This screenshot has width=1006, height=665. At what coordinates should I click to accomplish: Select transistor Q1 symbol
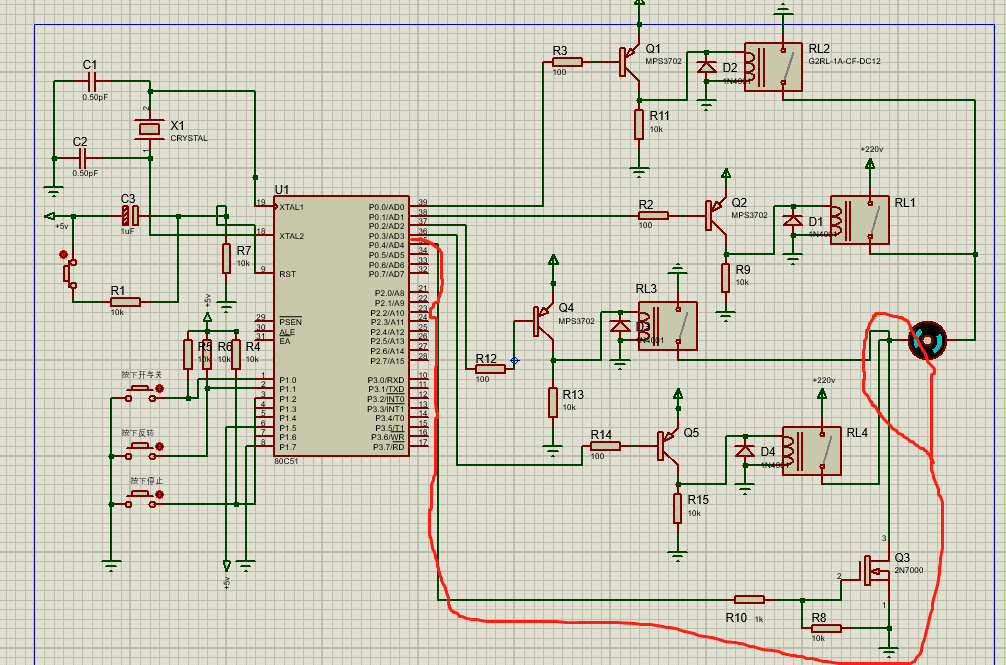click(629, 62)
